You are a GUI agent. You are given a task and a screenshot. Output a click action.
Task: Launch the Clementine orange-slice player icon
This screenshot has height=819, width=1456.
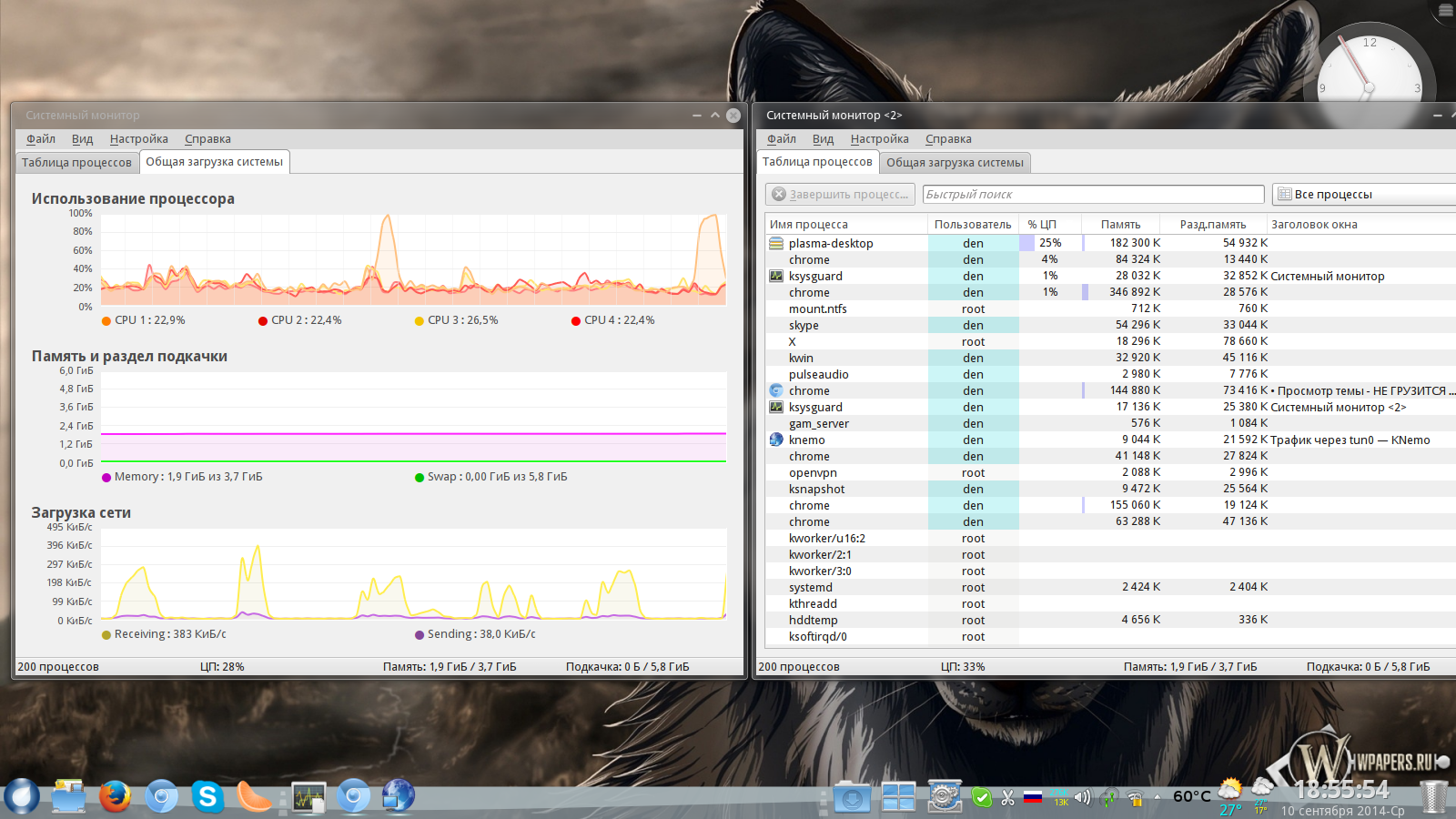click(255, 797)
